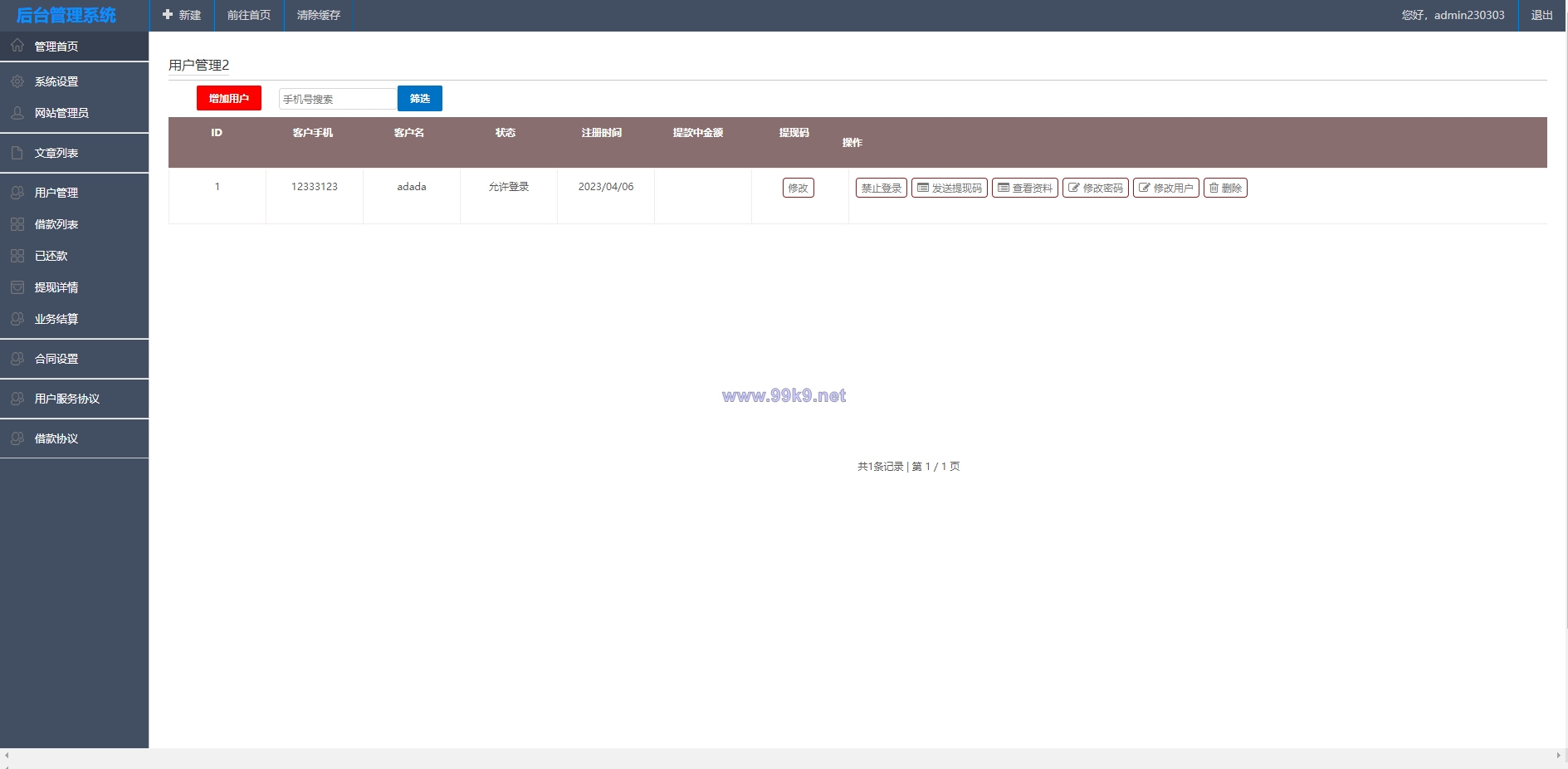Click the red 增加用户 button
The image size is (1568, 769).
(229, 98)
